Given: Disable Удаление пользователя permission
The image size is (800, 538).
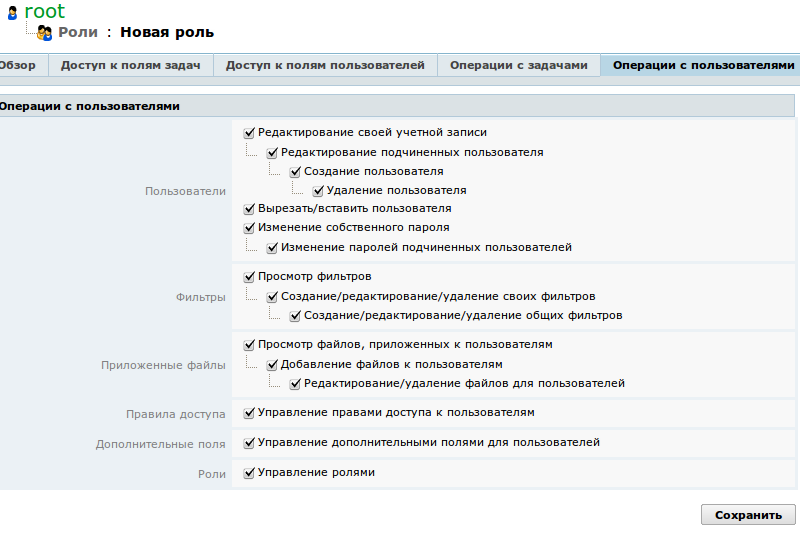Looking at the screenshot, I should pyautogui.click(x=319, y=190).
